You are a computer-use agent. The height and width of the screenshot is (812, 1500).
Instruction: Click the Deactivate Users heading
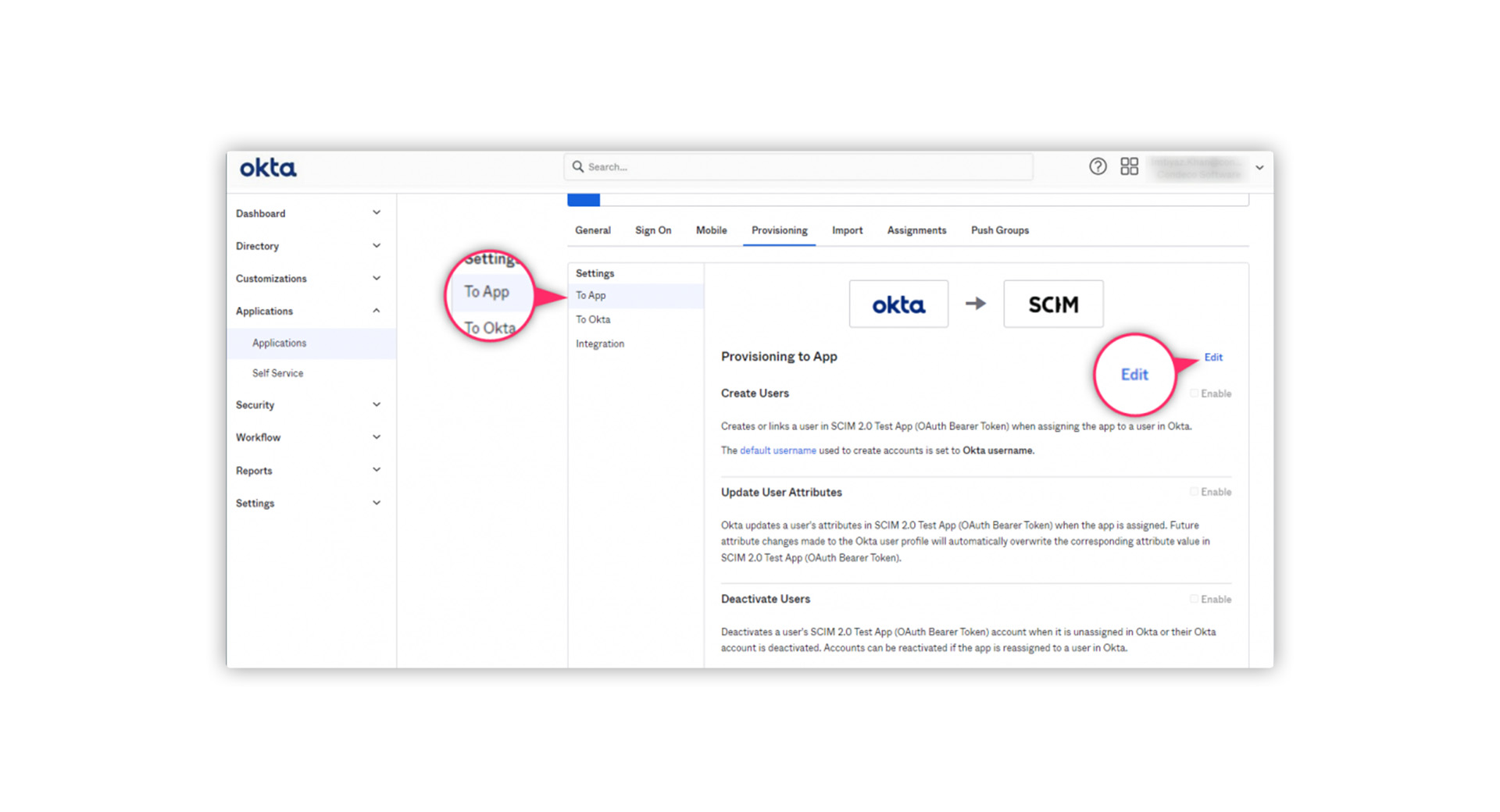(766, 599)
